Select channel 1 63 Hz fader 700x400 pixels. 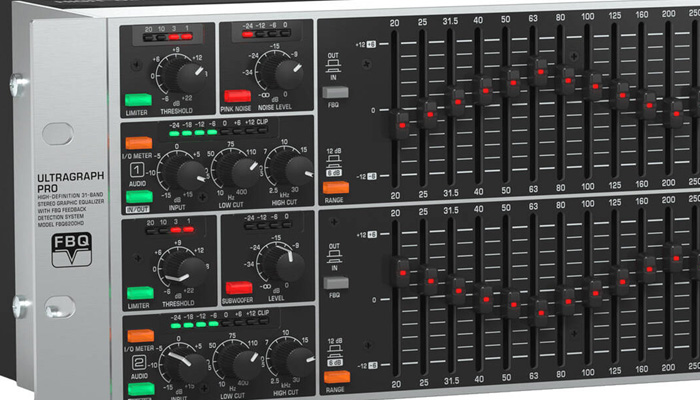[x=540, y=71]
